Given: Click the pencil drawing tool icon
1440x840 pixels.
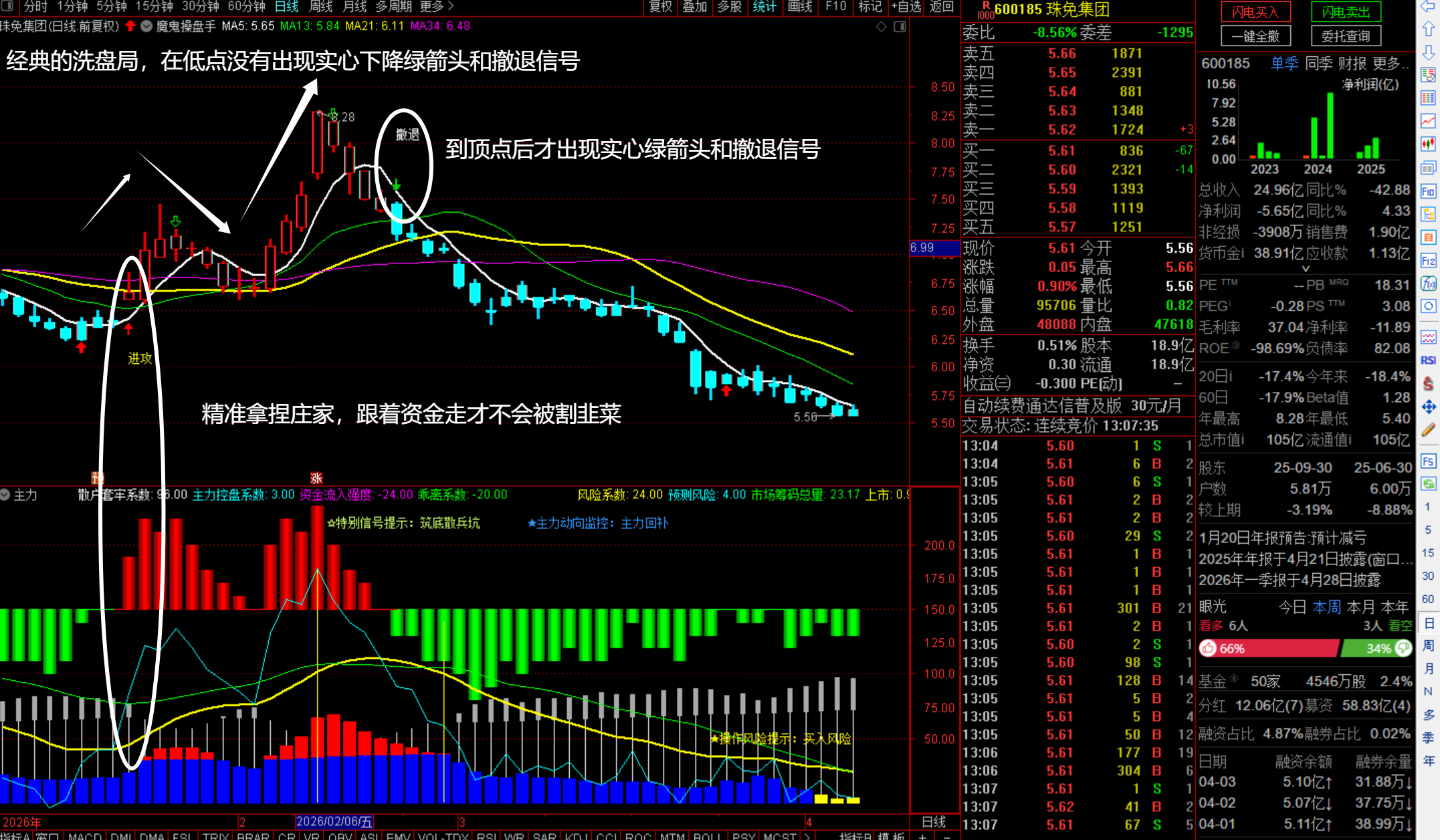Looking at the screenshot, I should pos(1428,430).
